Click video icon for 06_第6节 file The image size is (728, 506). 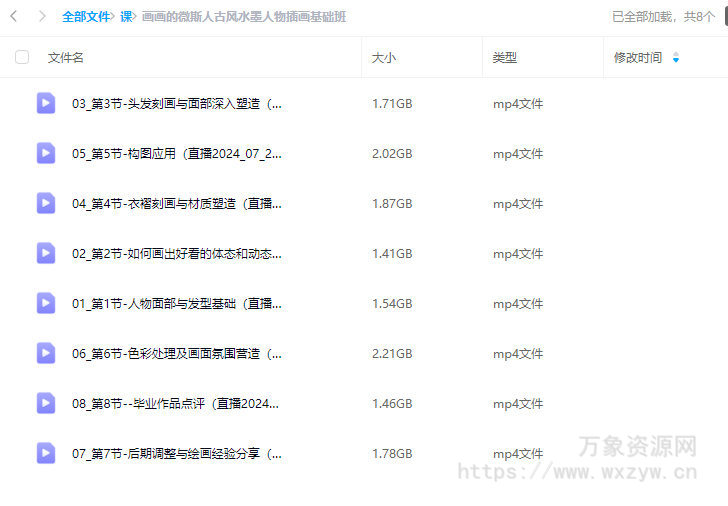(46, 353)
